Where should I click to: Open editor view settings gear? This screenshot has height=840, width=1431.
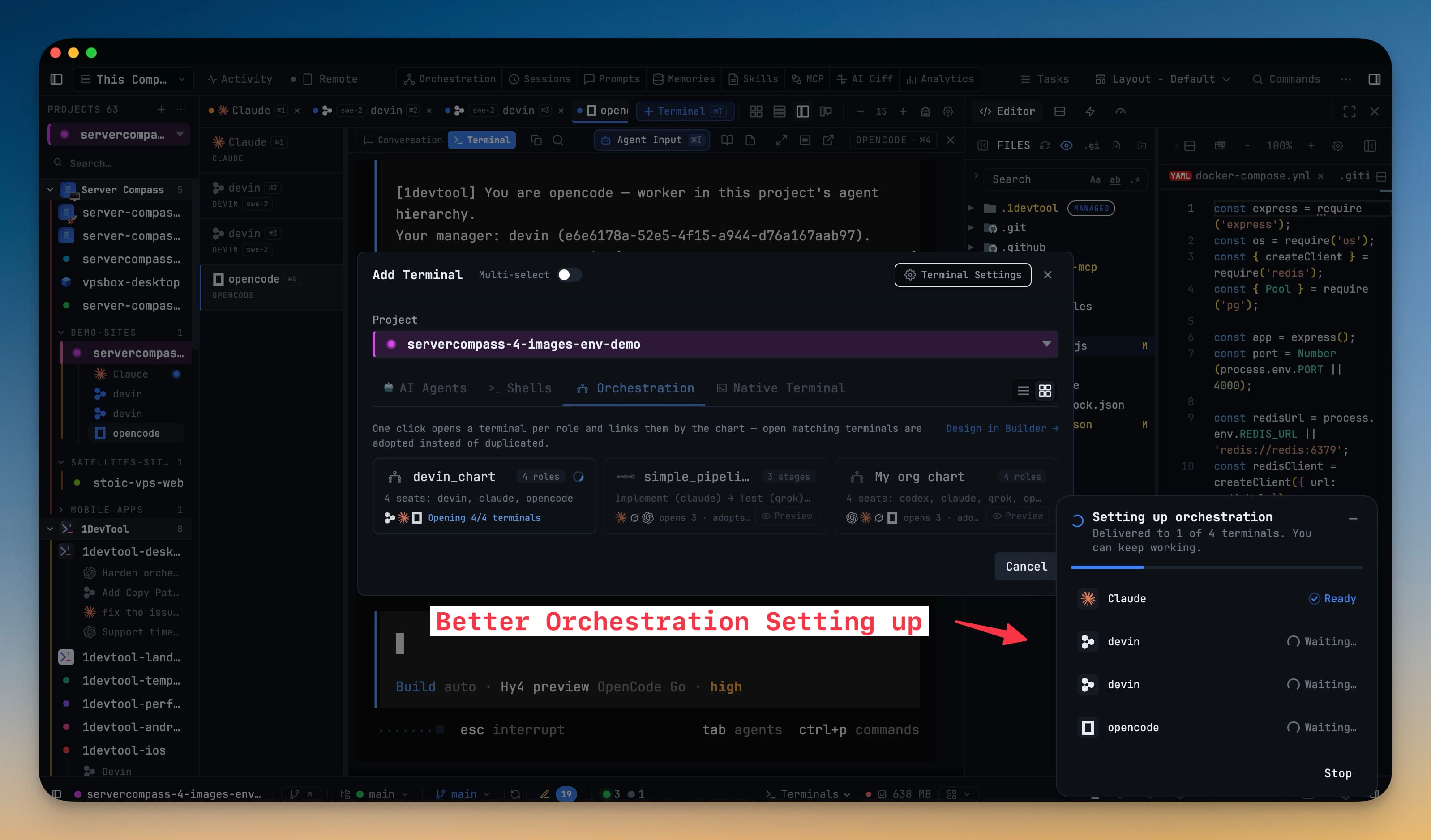(x=1338, y=146)
